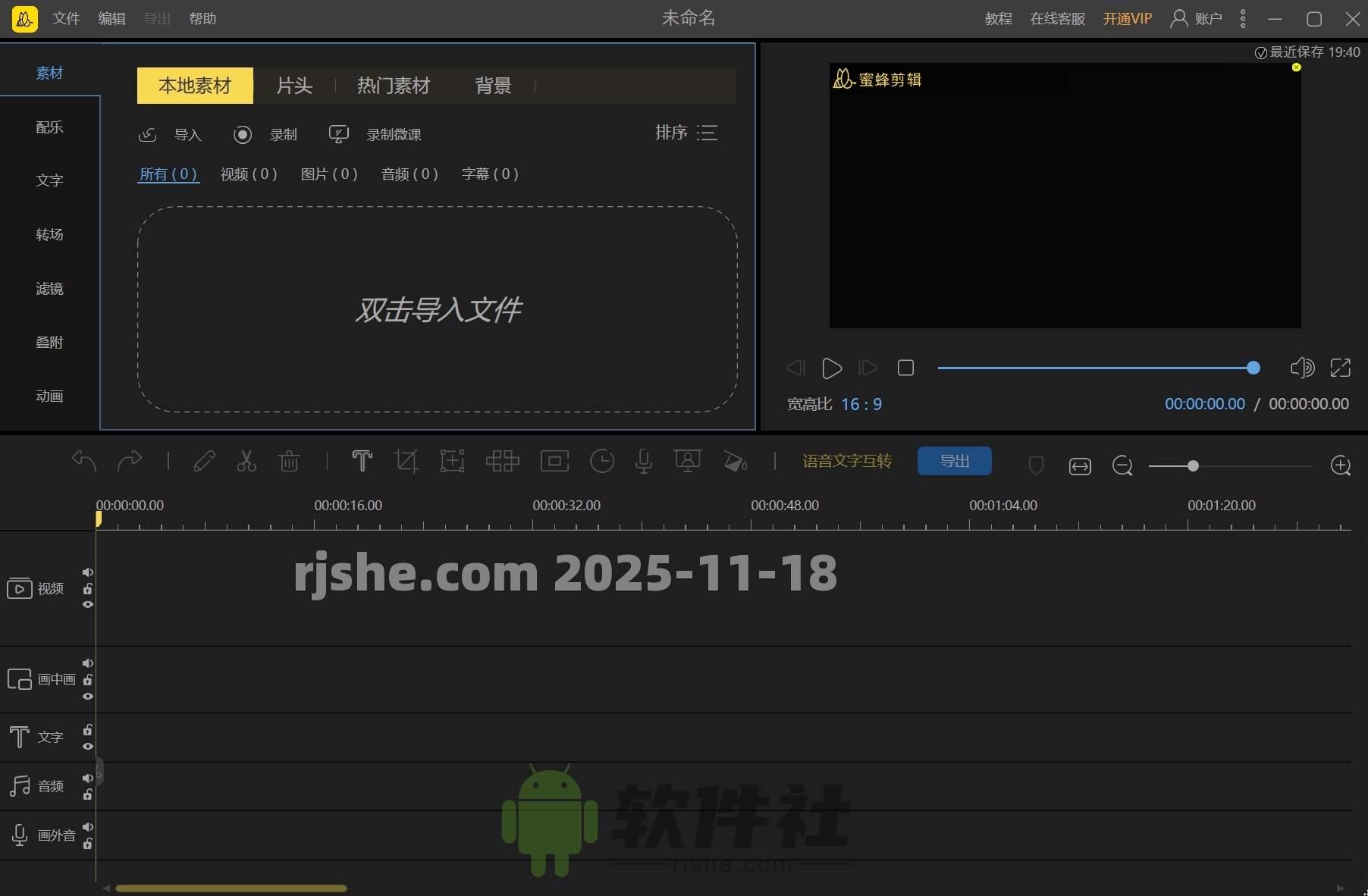Mute the 视频 track speaker icon
The image size is (1368, 896).
click(x=87, y=573)
